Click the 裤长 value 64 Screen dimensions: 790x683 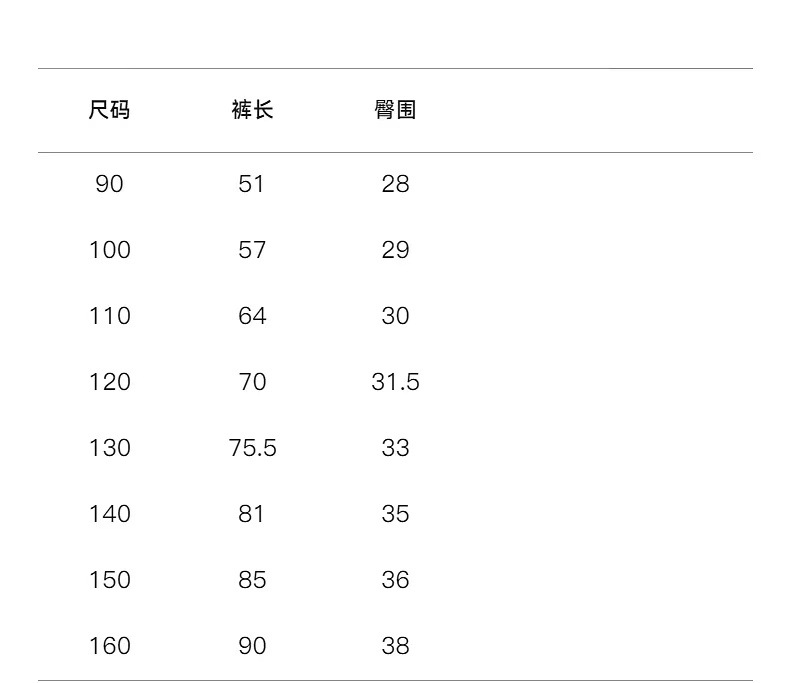tap(252, 316)
